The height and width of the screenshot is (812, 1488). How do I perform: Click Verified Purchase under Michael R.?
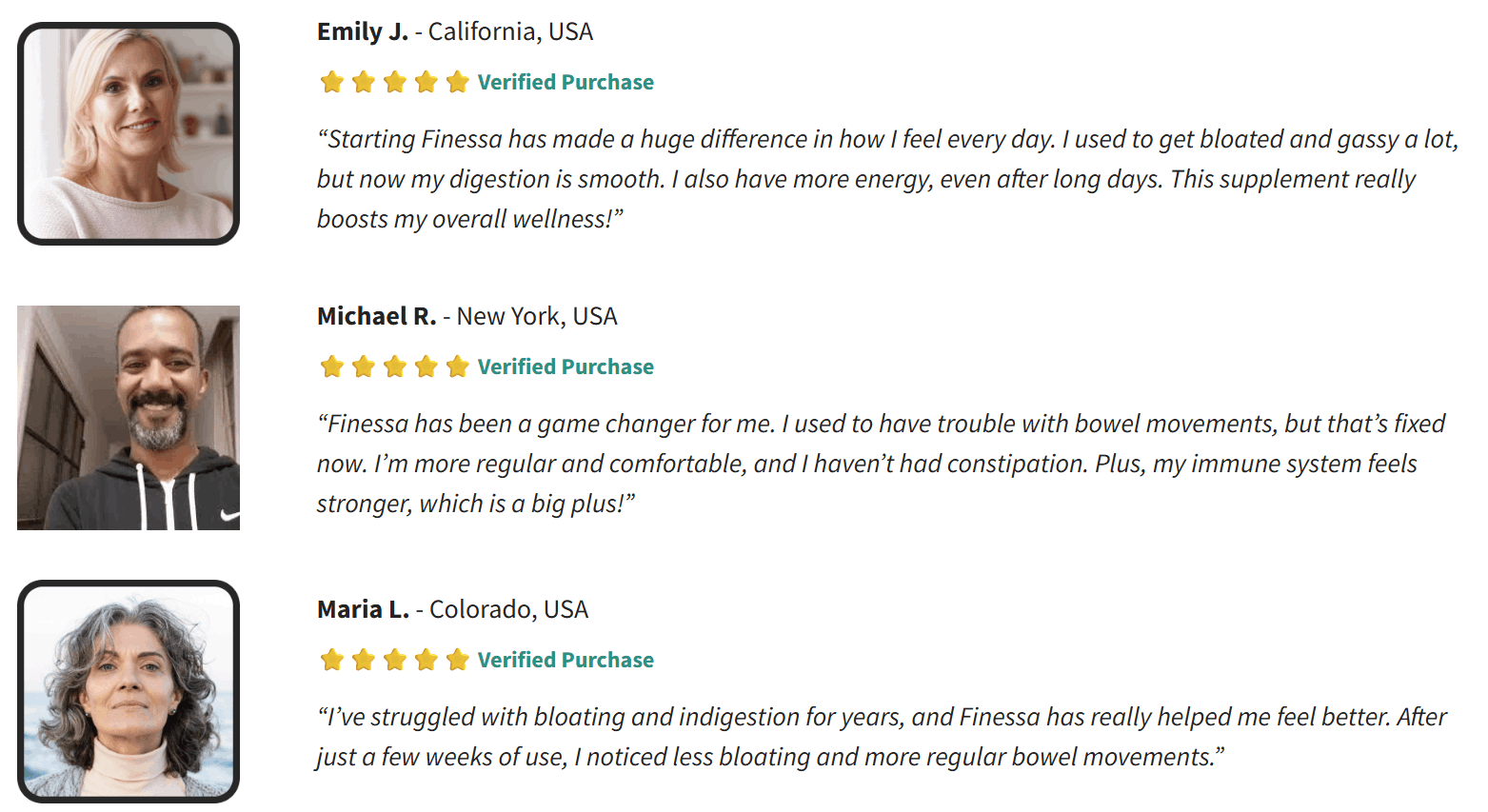pyautogui.click(x=565, y=367)
